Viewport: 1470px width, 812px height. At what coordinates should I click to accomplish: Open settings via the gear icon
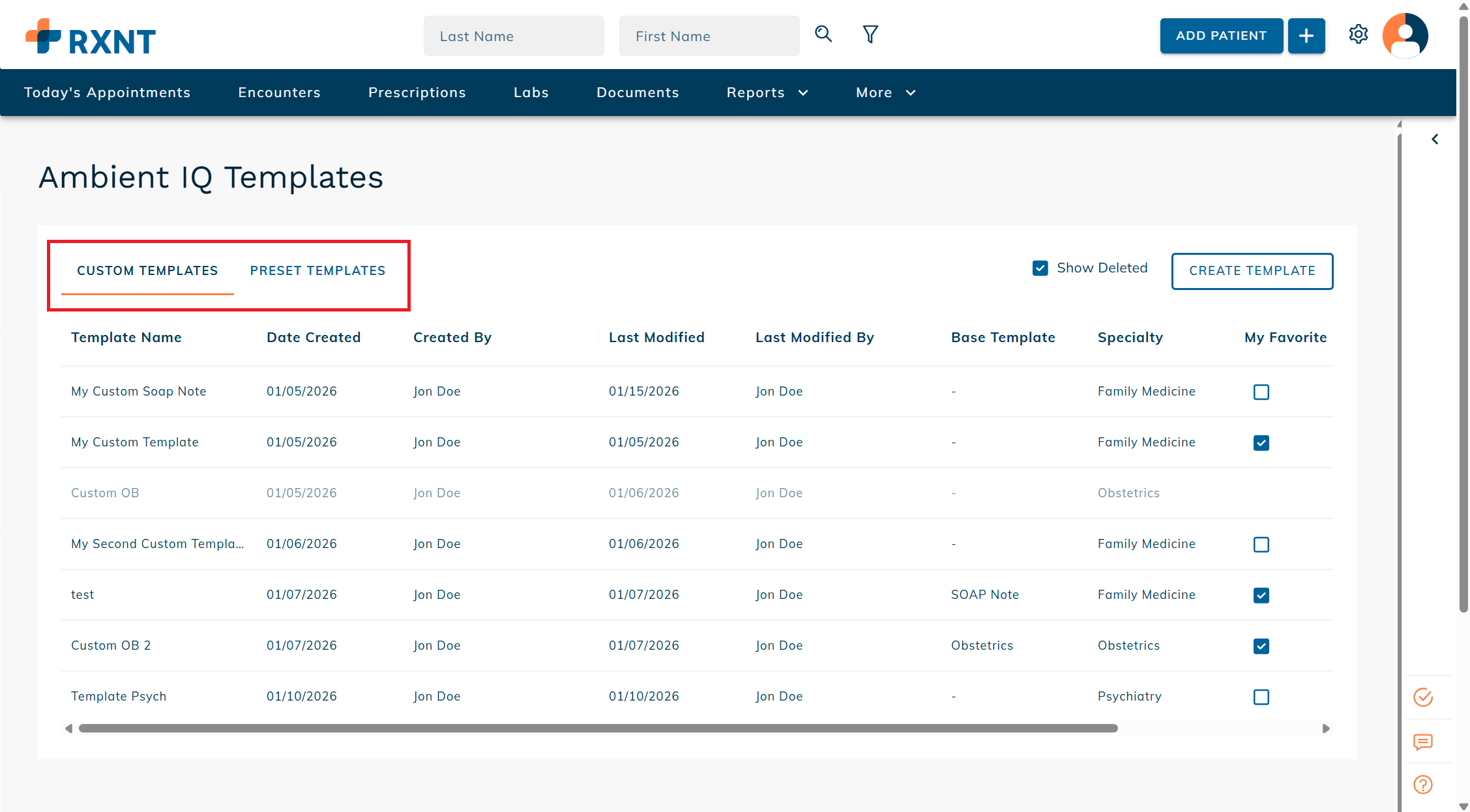pyautogui.click(x=1358, y=34)
